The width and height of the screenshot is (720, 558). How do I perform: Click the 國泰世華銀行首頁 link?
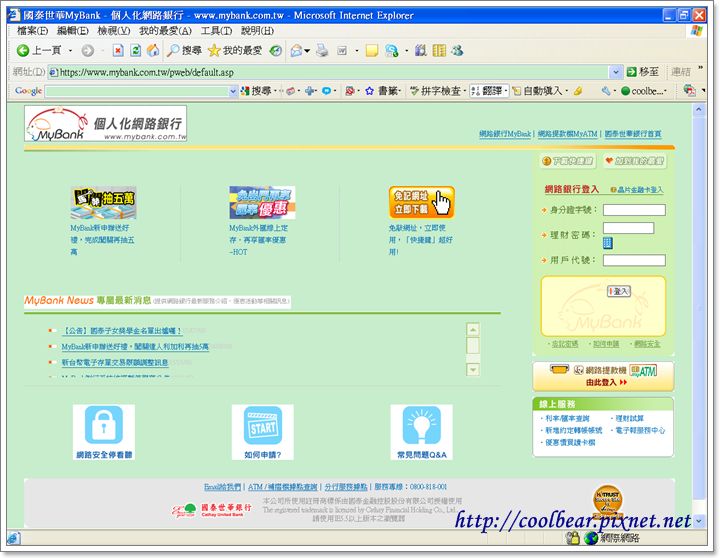633,134
